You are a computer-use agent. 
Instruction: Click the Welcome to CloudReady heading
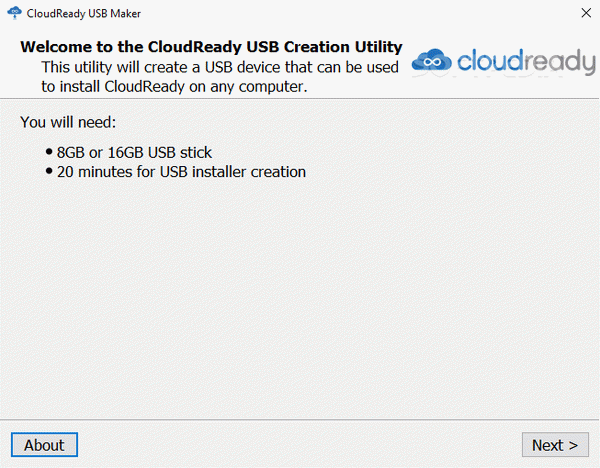click(x=211, y=47)
